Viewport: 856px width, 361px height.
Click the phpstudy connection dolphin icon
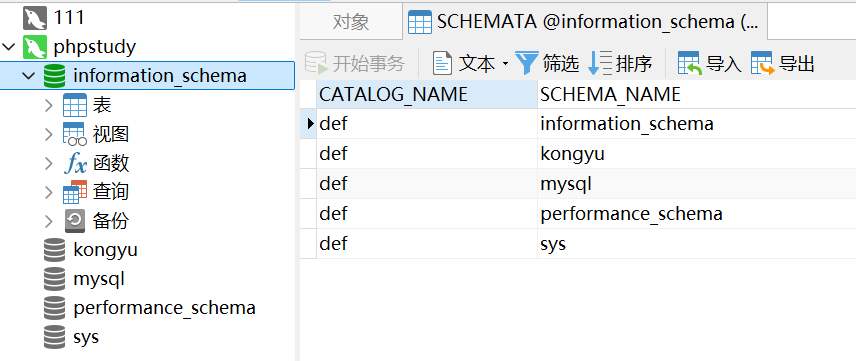(34, 47)
